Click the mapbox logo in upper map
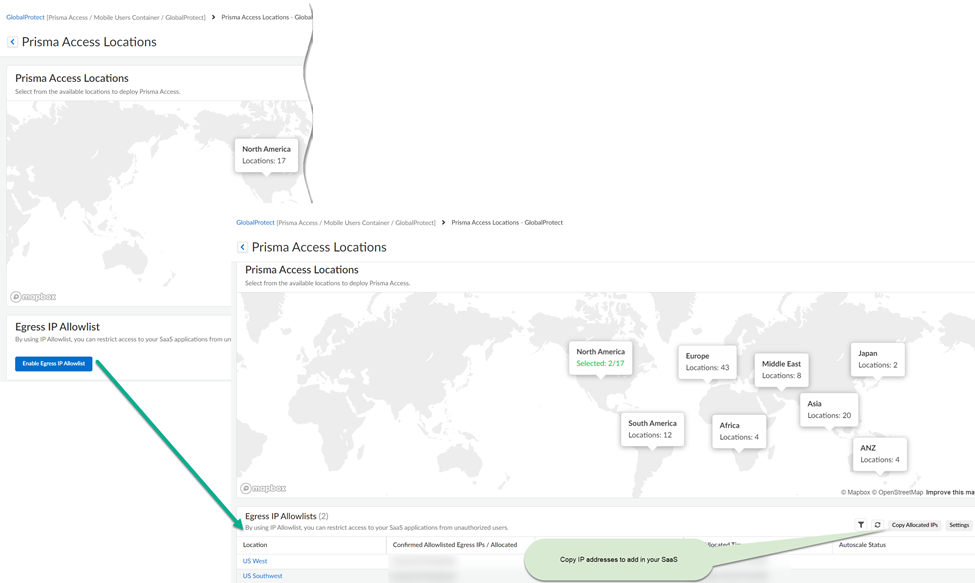 click(33, 297)
